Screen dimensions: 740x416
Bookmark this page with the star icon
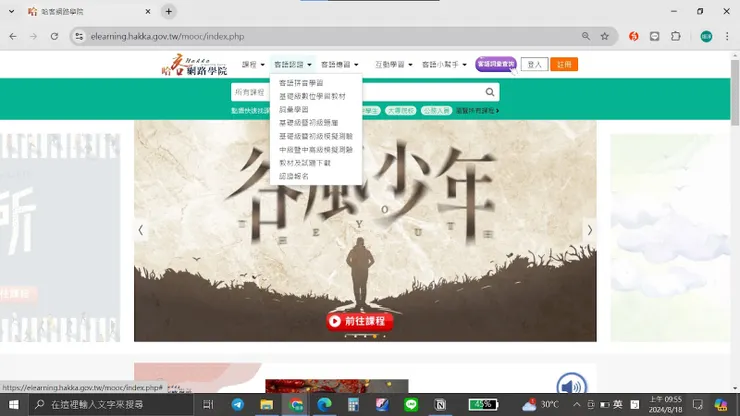605,36
